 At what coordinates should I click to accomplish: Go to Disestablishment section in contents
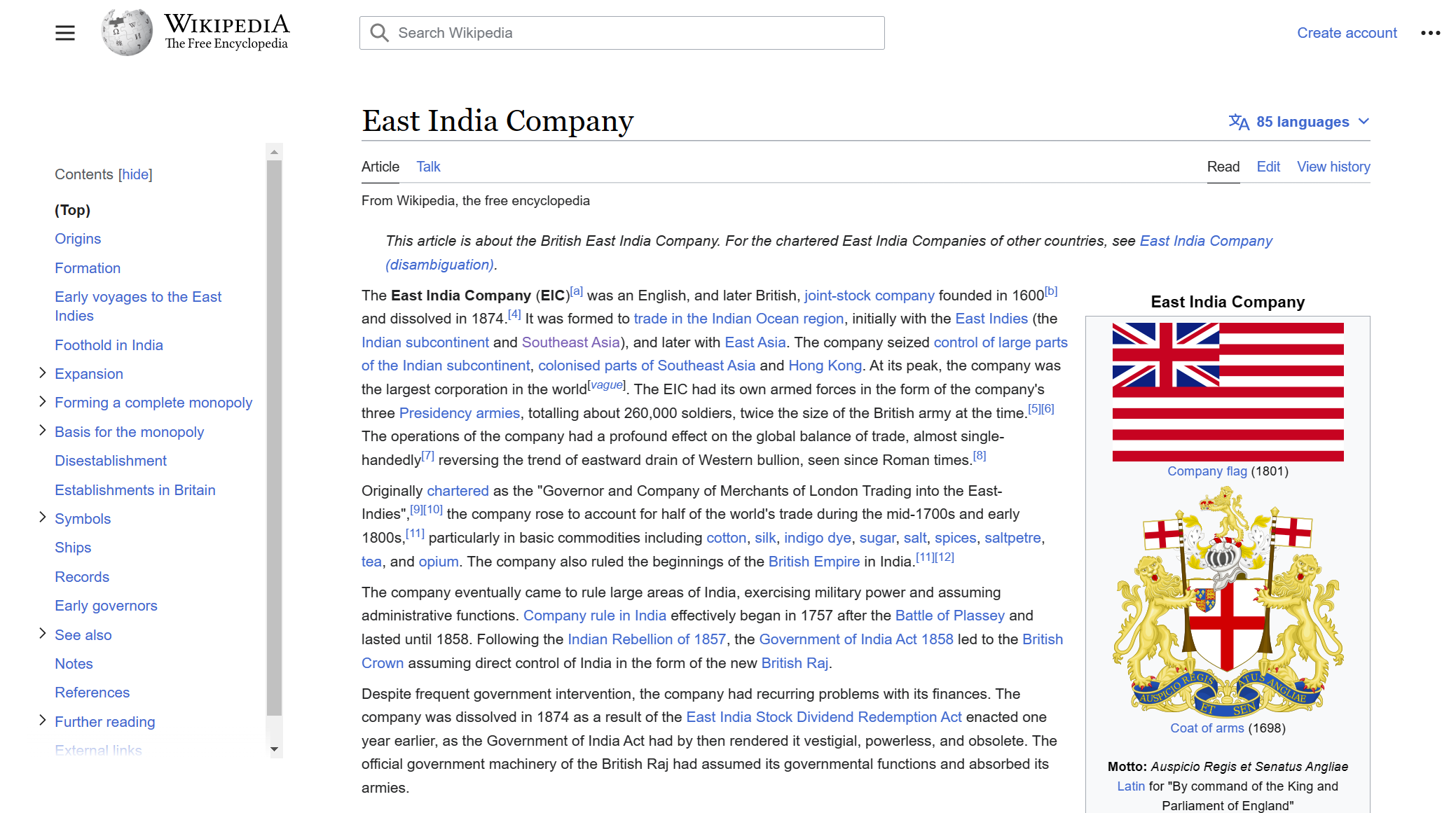(x=111, y=461)
